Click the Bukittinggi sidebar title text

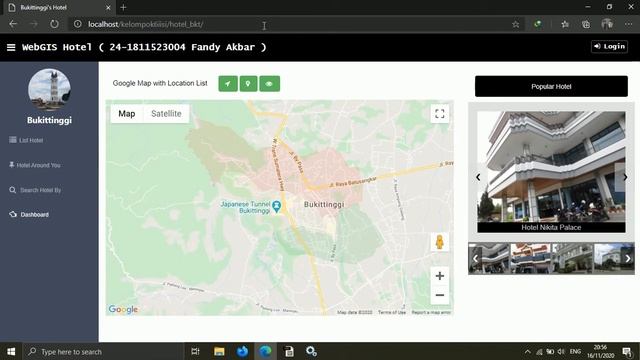point(49,120)
